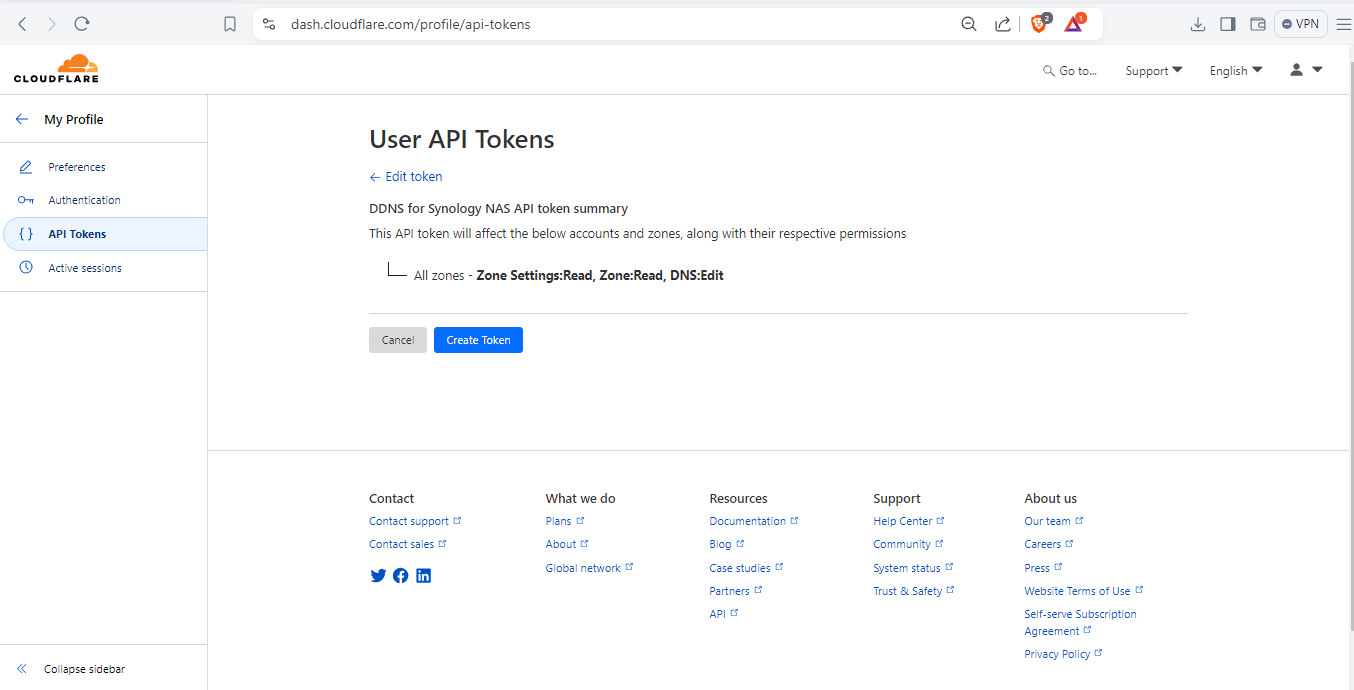Click the Facebook icon in footer
This screenshot has width=1354, height=690.
(401, 576)
